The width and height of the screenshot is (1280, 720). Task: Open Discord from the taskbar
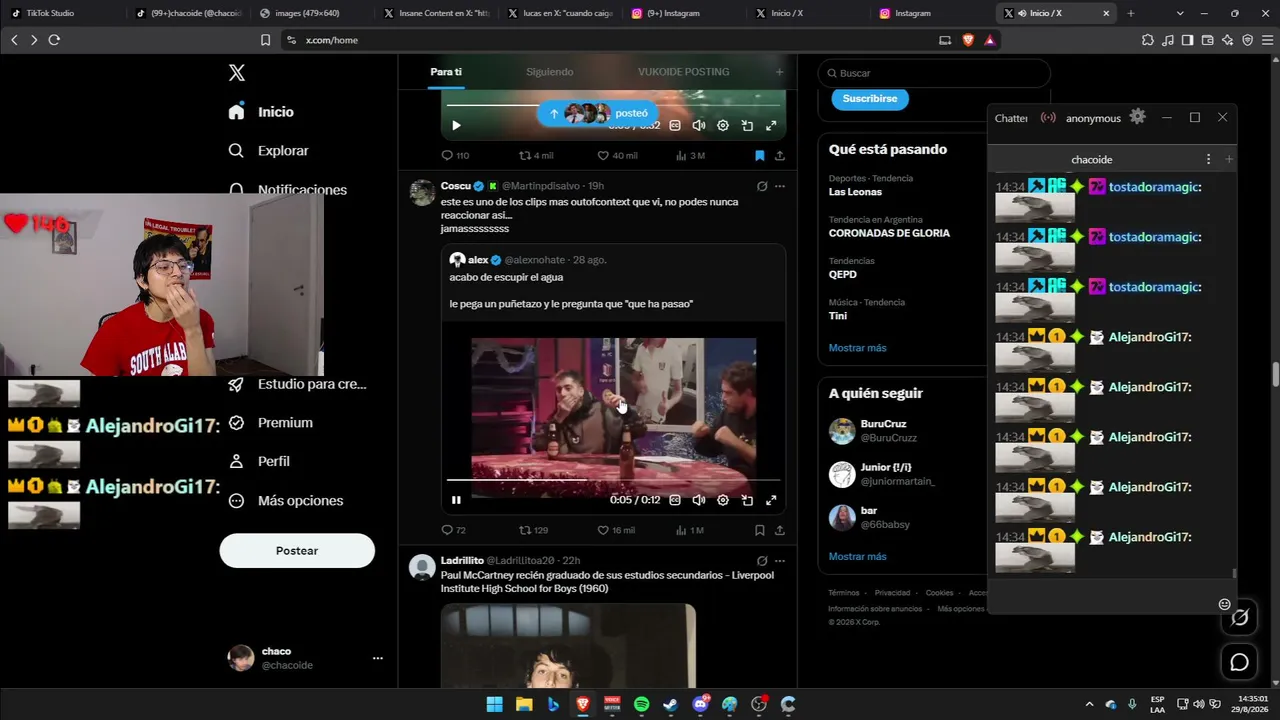pos(700,704)
